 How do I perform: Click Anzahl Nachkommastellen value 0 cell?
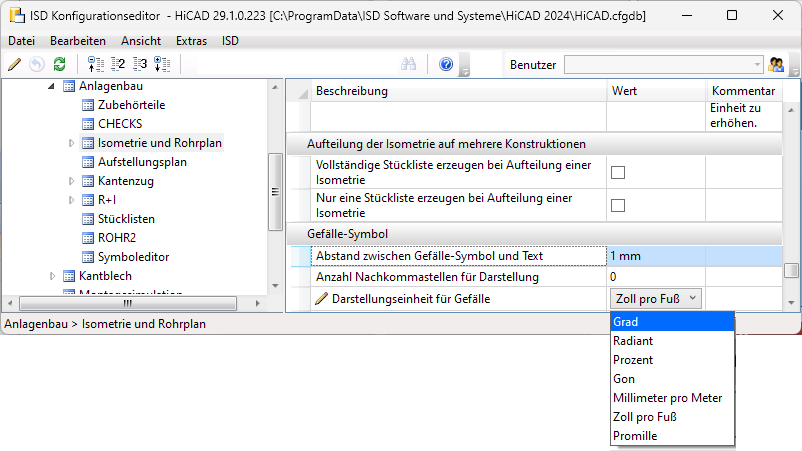tap(656, 277)
